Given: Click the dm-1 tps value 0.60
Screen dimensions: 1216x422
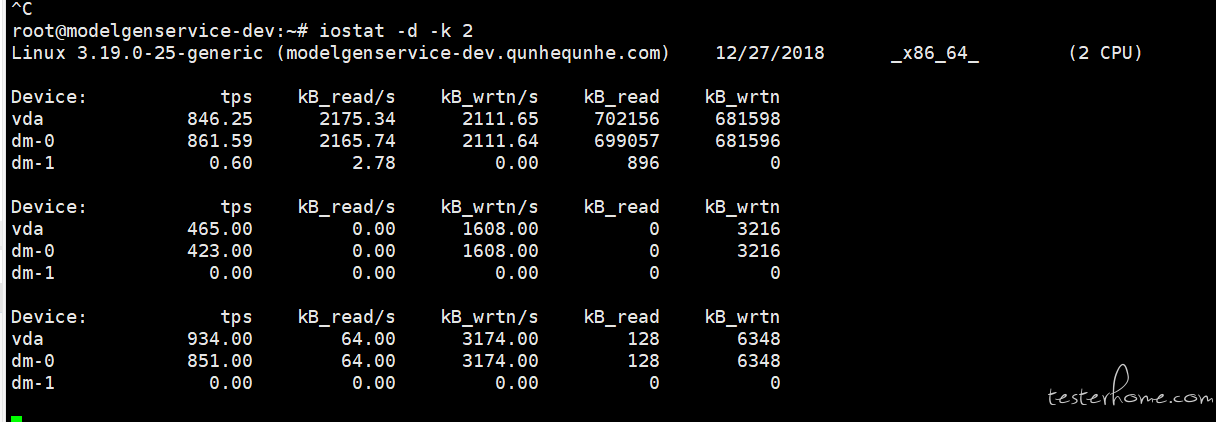Looking at the screenshot, I should click(231, 163).
